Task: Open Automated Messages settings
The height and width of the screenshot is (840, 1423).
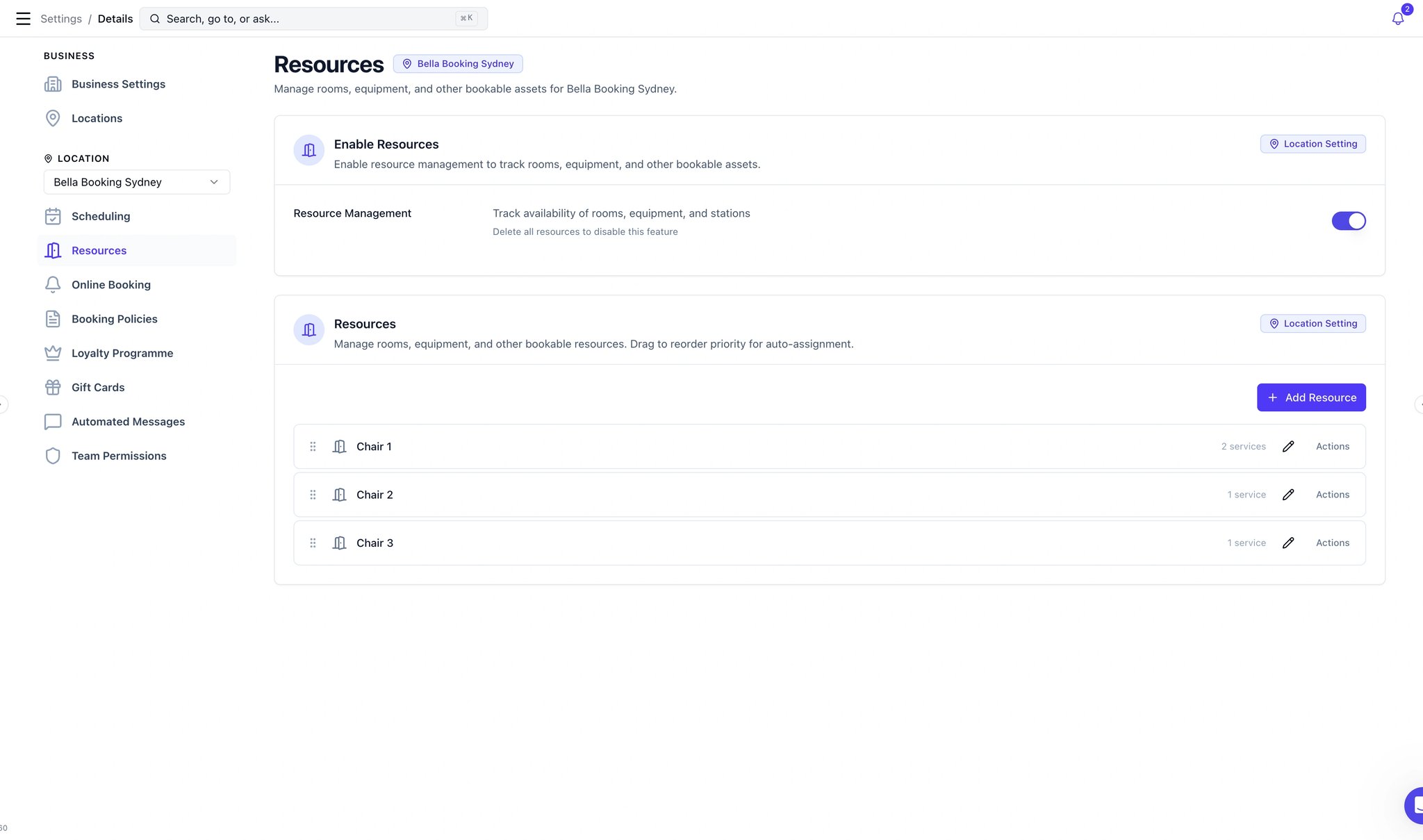Action: (x=128, y=422)
